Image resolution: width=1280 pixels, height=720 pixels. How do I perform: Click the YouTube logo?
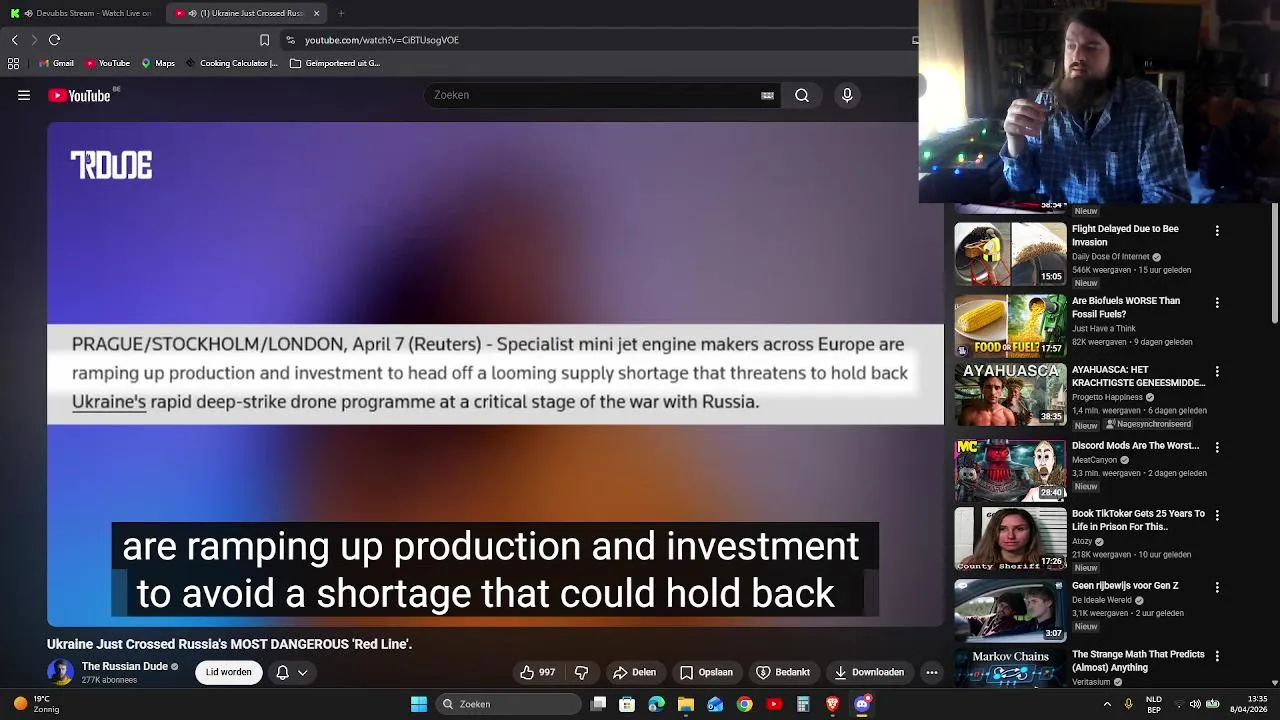[80, 95]
